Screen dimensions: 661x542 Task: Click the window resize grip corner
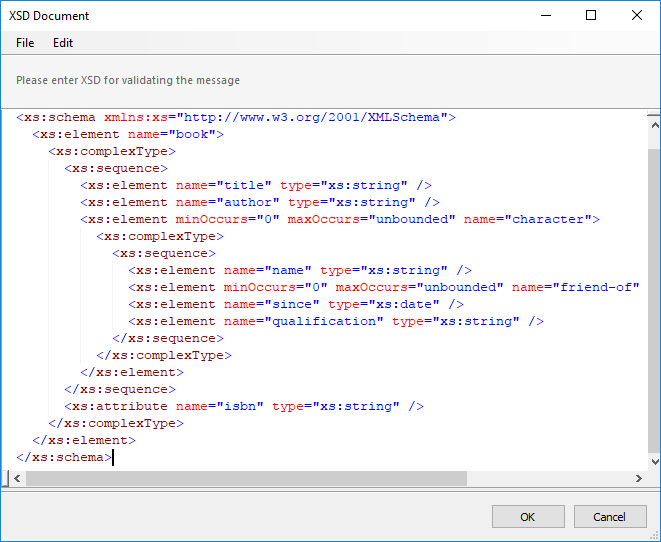pyautogui.click(x=655, y=536)
